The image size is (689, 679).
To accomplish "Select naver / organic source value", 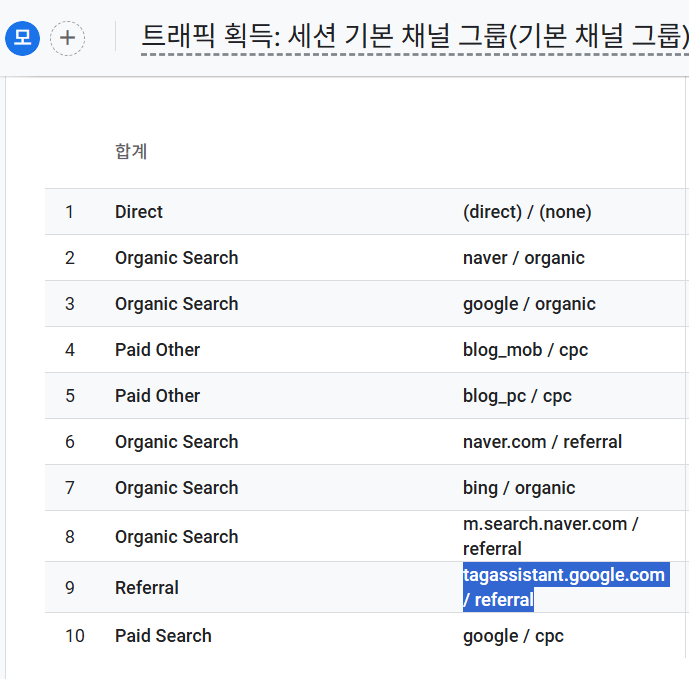I will [523, 258].
